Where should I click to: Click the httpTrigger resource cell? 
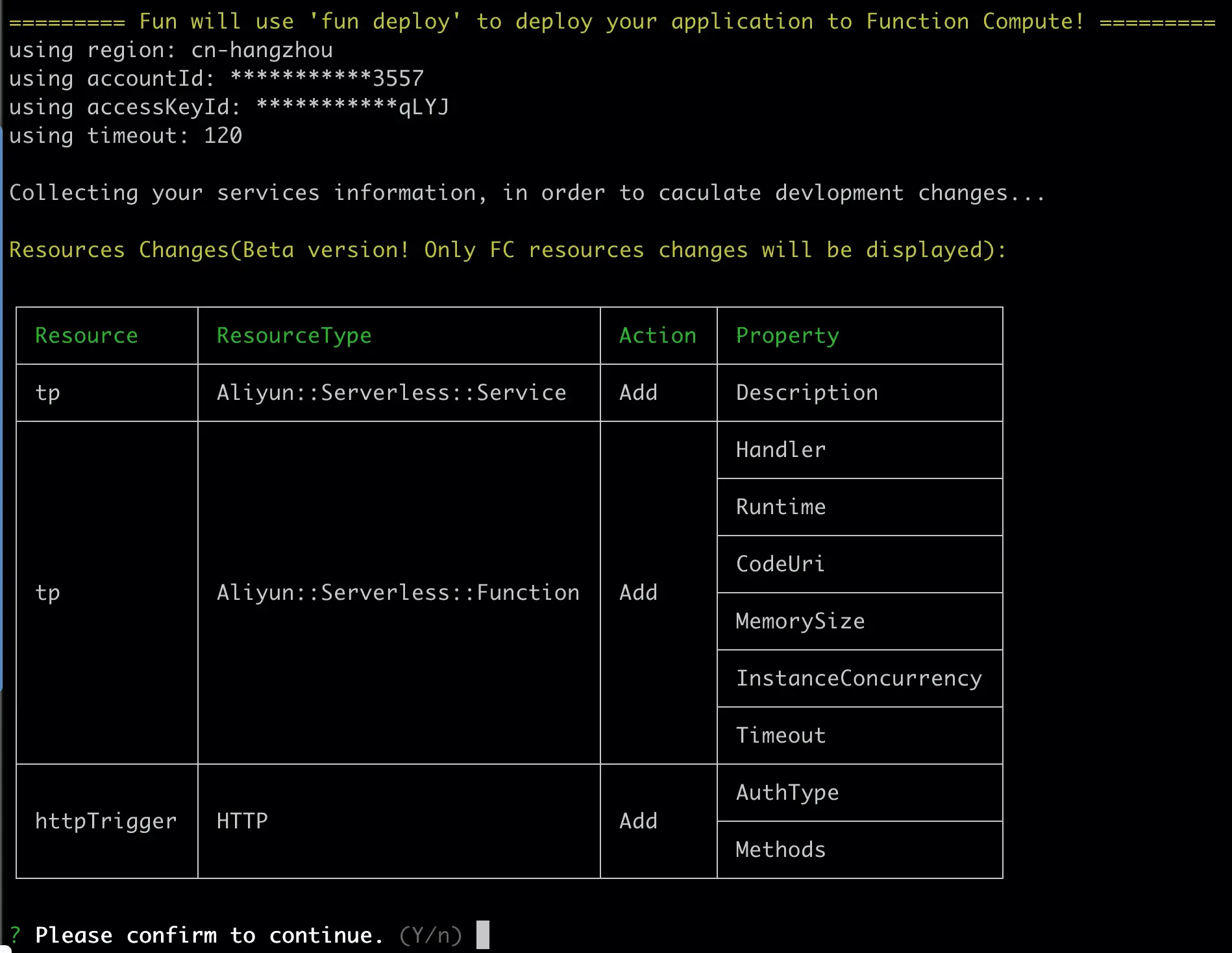point(106,821)
